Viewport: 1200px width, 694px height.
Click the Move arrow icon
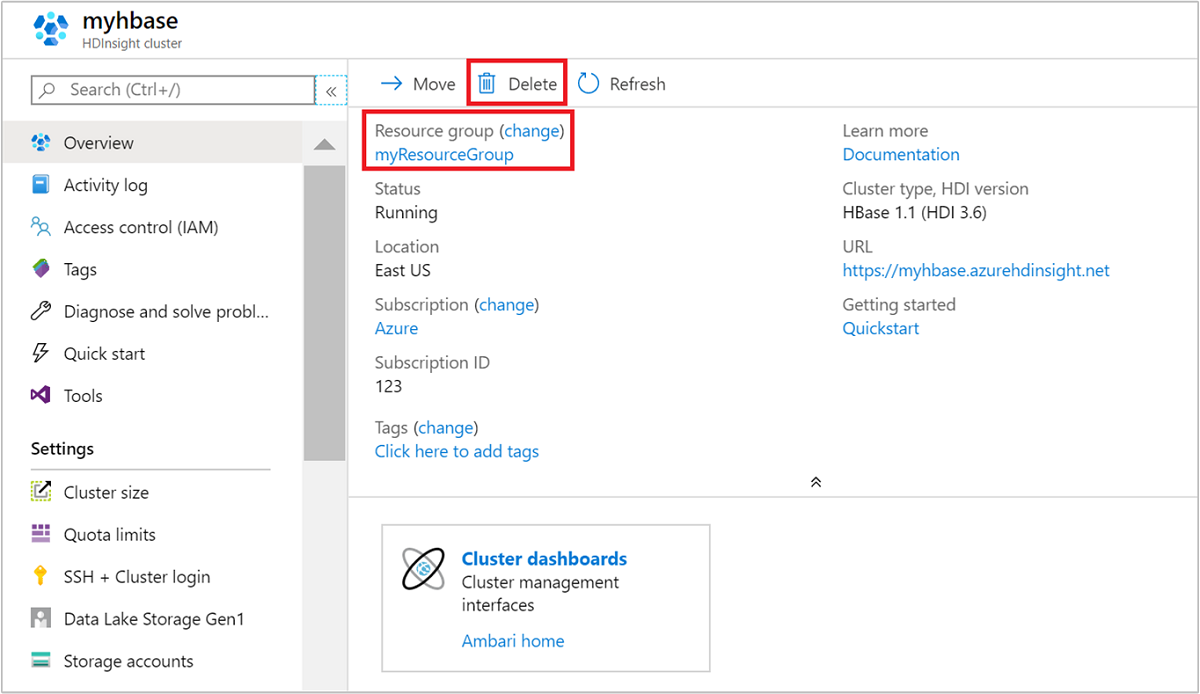coord(391,84)
